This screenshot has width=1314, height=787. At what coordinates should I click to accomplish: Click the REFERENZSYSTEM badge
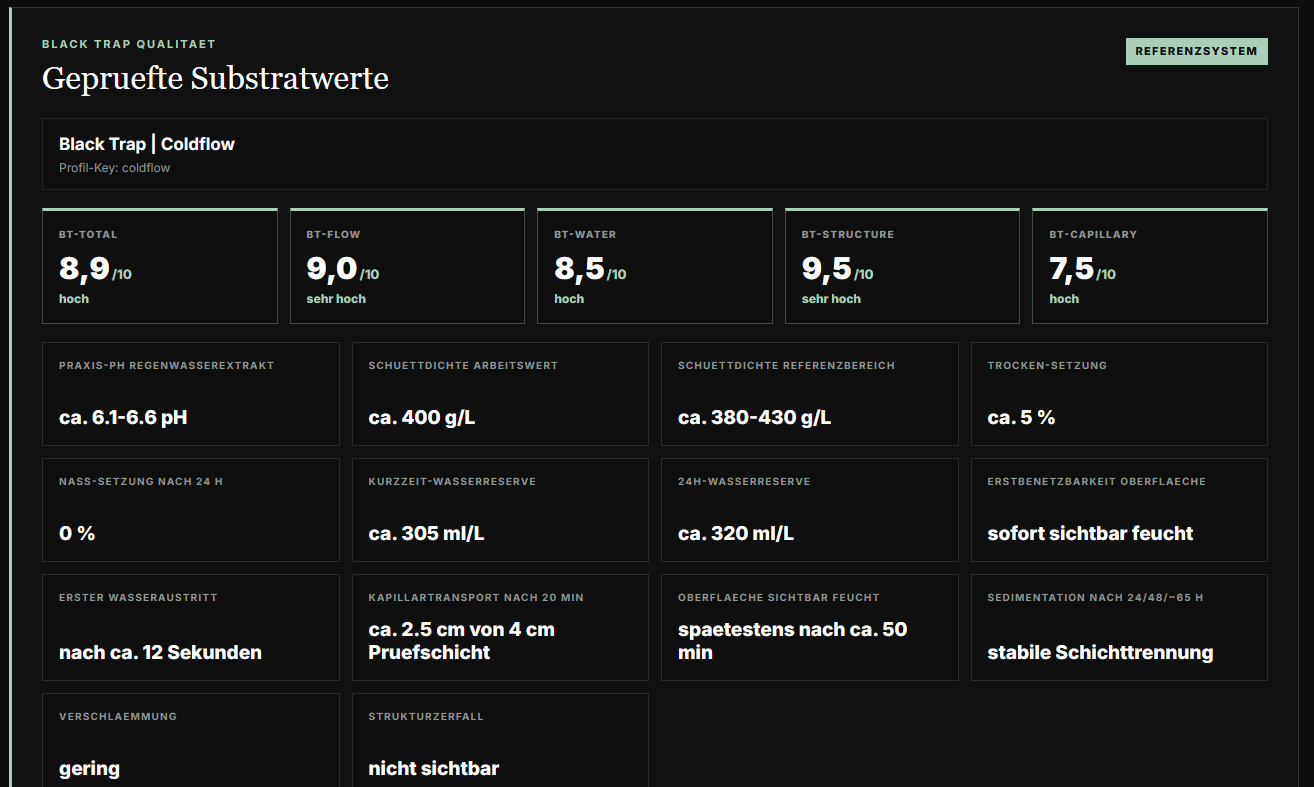click(x=1196, y=51)
